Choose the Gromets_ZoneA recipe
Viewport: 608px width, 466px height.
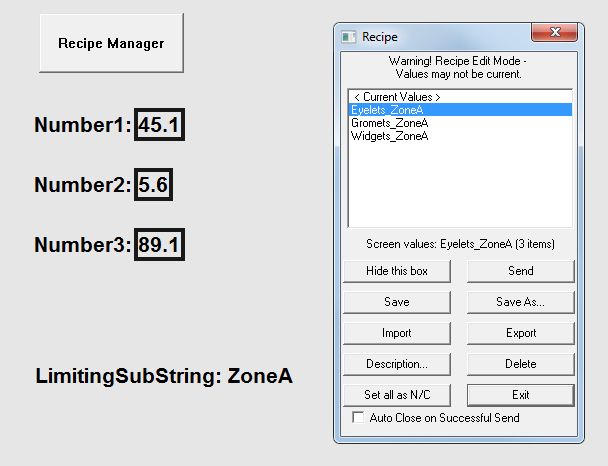click(390, 123)
